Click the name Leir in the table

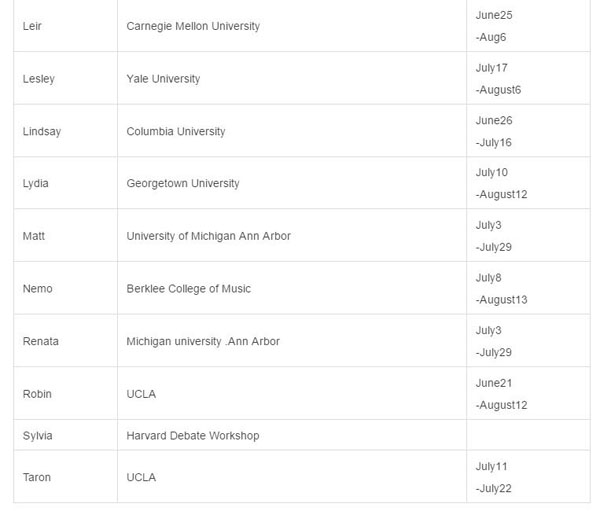[x=32, y=26]
